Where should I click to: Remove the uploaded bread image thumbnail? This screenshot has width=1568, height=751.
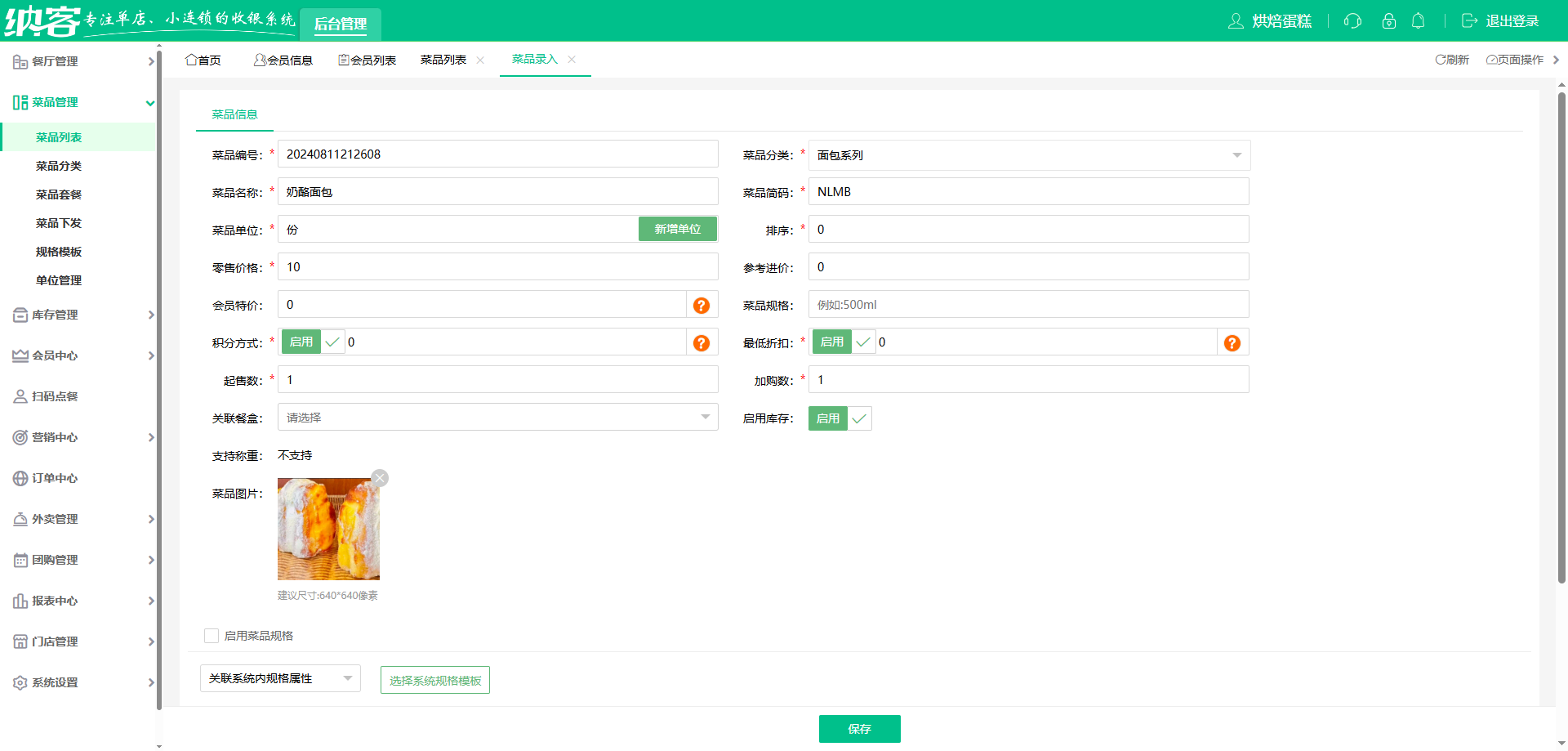pos(379,477)
